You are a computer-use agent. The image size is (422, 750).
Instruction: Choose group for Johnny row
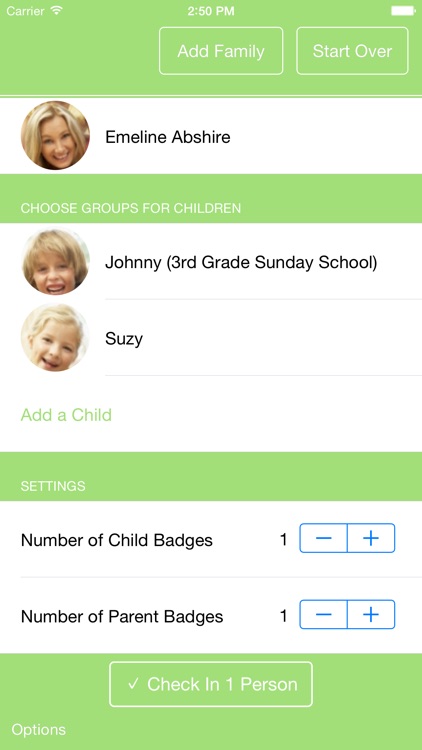point(211,262)
